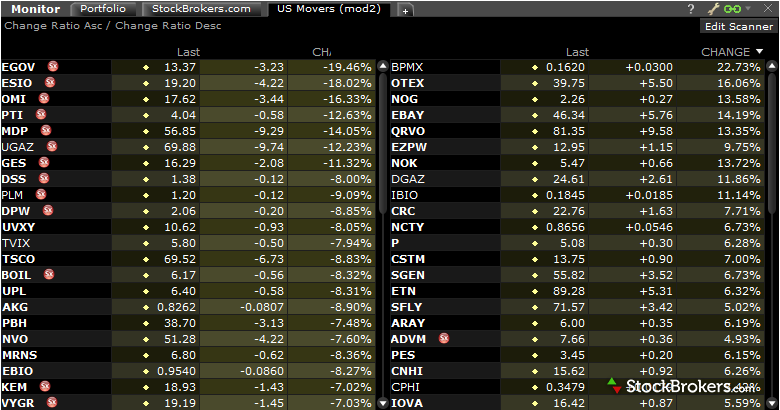Switch to the Portfolio tab
This screenshot has width=780, height=410.
click(x=103, y=9)
